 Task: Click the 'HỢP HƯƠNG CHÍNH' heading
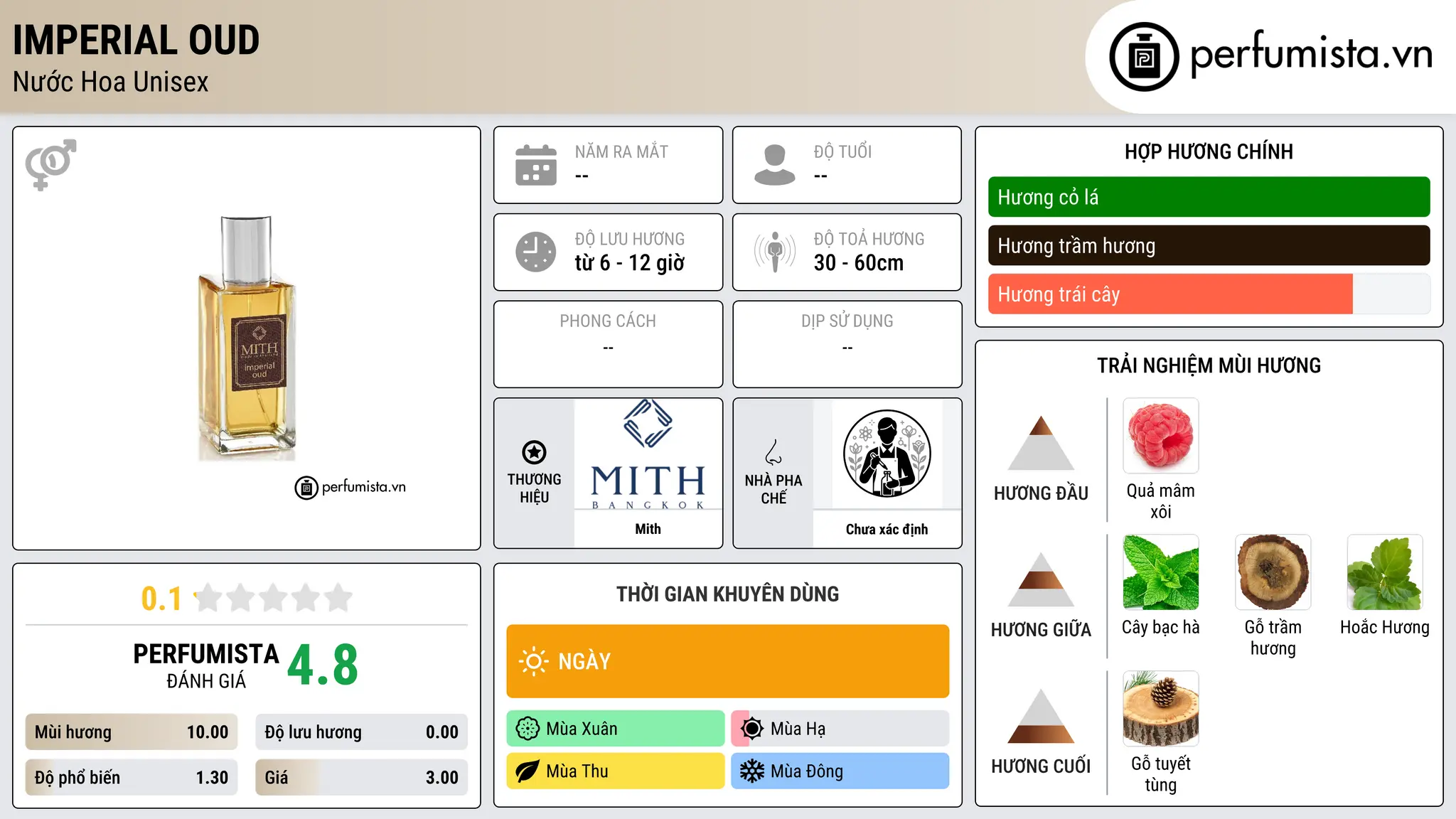click(x=1209, y=151)
